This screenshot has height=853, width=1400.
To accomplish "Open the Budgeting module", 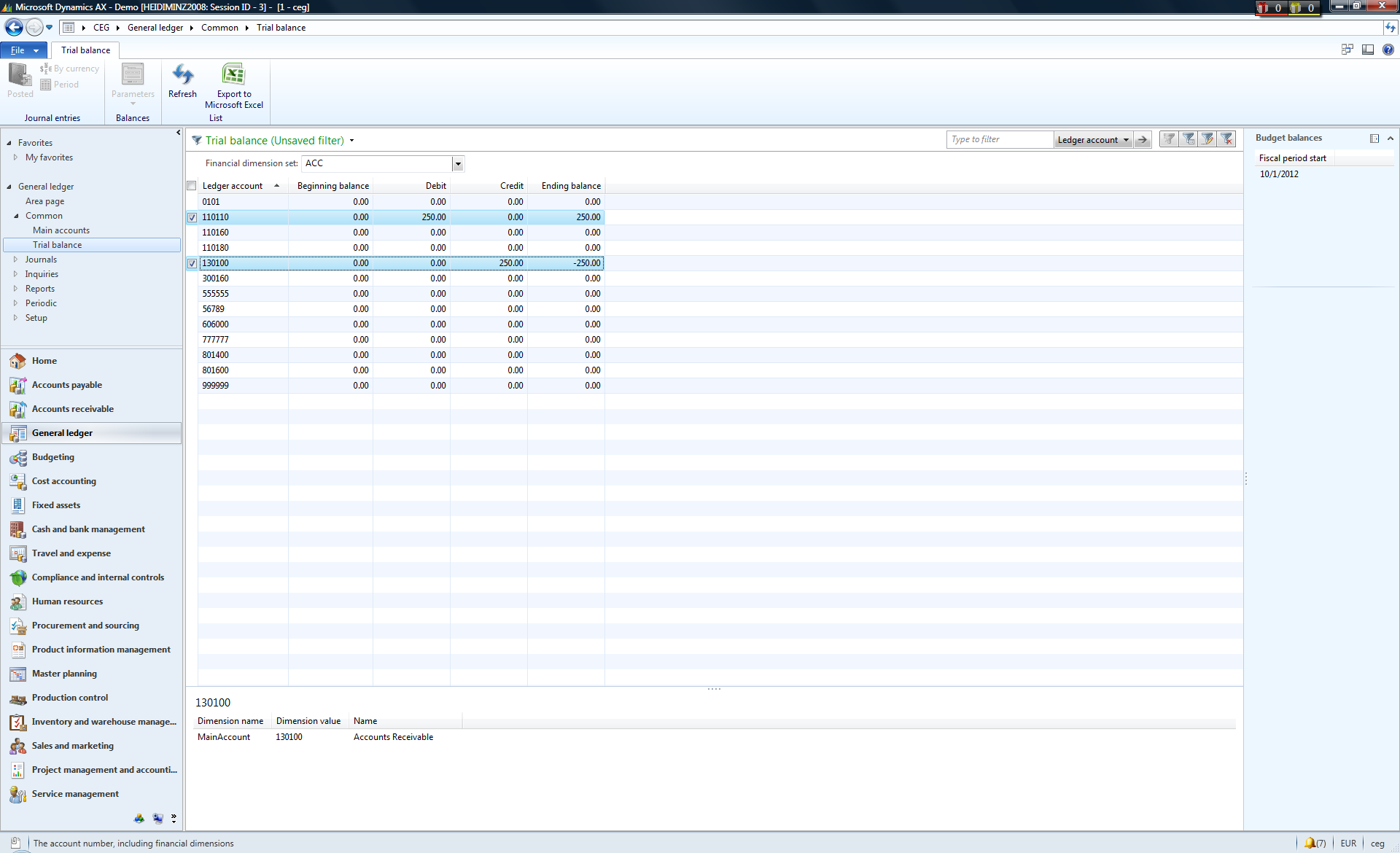I will coord(52,457).
